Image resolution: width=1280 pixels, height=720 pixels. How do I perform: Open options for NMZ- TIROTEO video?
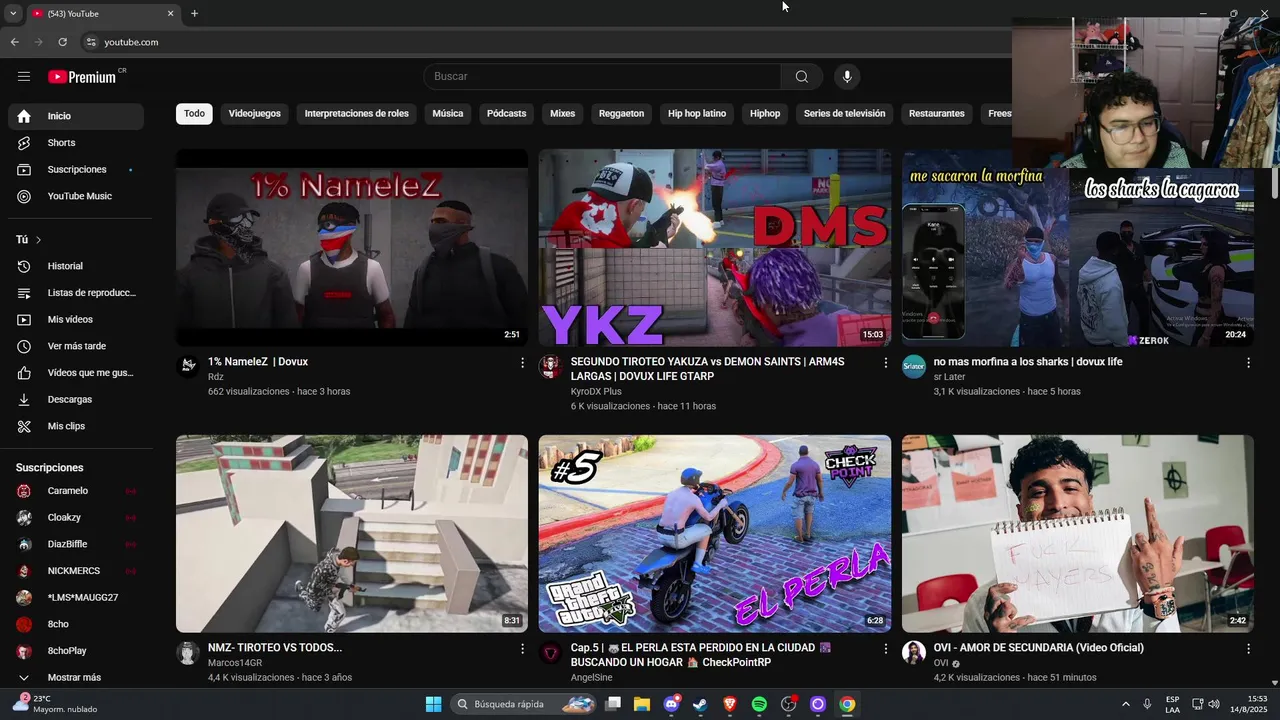[522, 649]
